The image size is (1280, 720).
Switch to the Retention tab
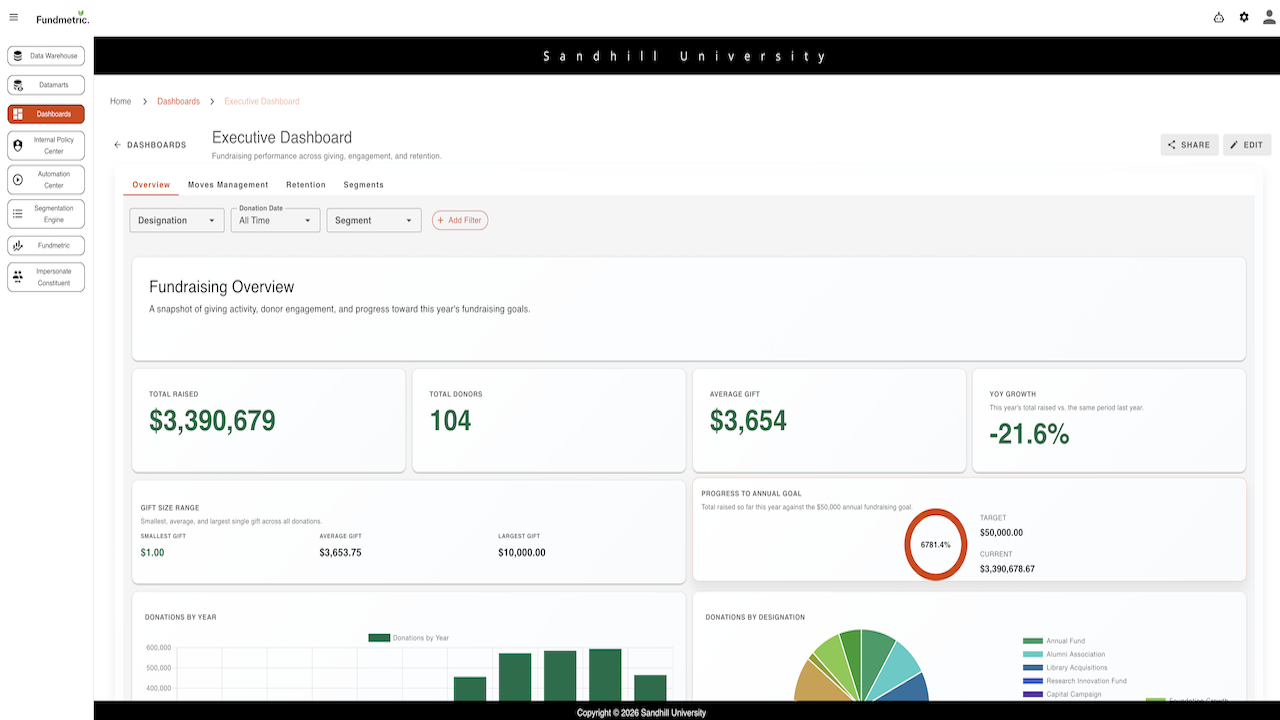coord(306,185)
